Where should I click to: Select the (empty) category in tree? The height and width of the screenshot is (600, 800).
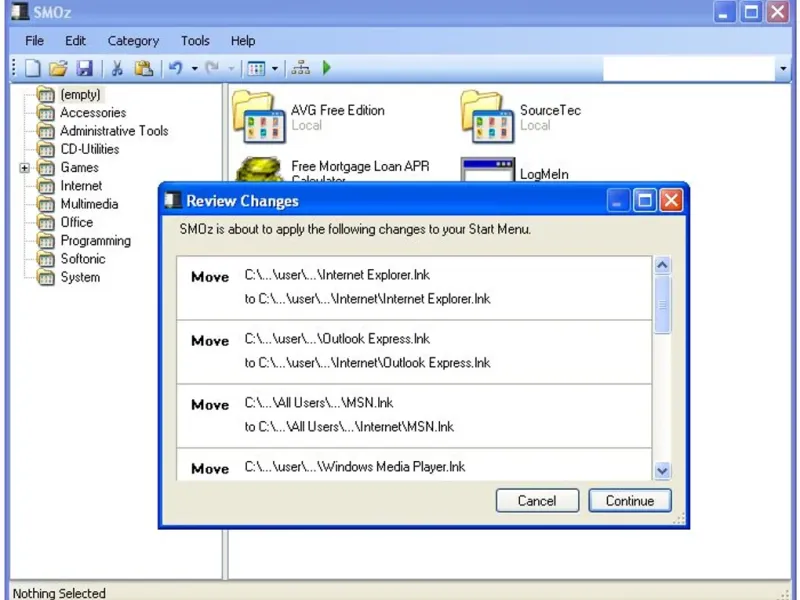(81, 94)
